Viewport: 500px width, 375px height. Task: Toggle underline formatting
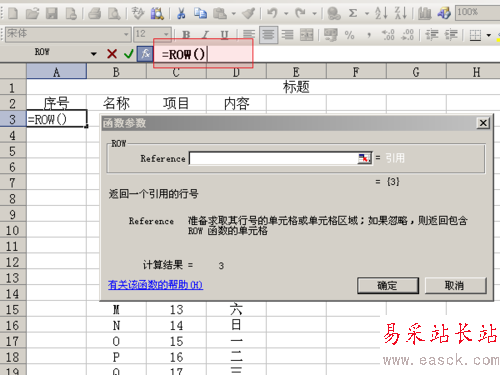(225, 34)
